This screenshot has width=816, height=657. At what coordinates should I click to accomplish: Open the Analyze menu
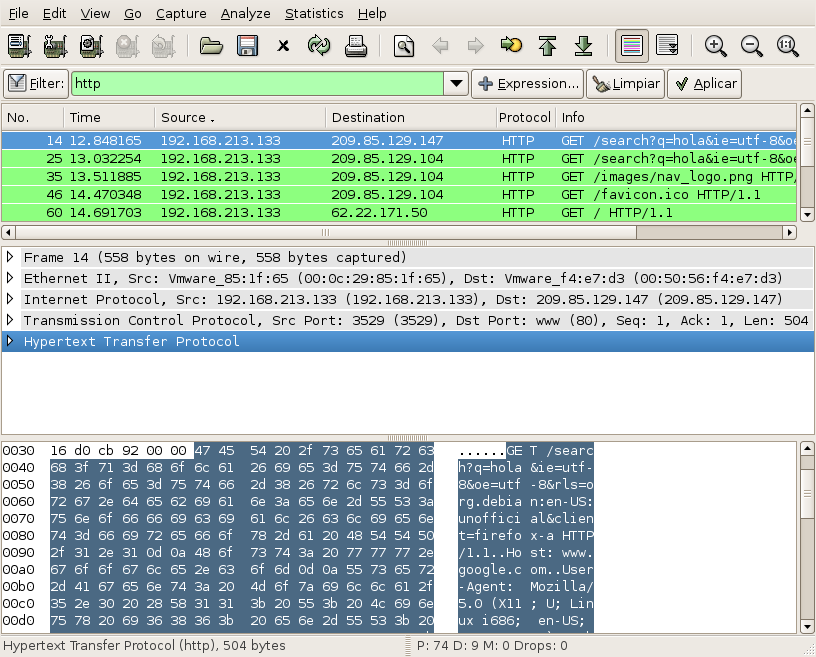[246, 14]
